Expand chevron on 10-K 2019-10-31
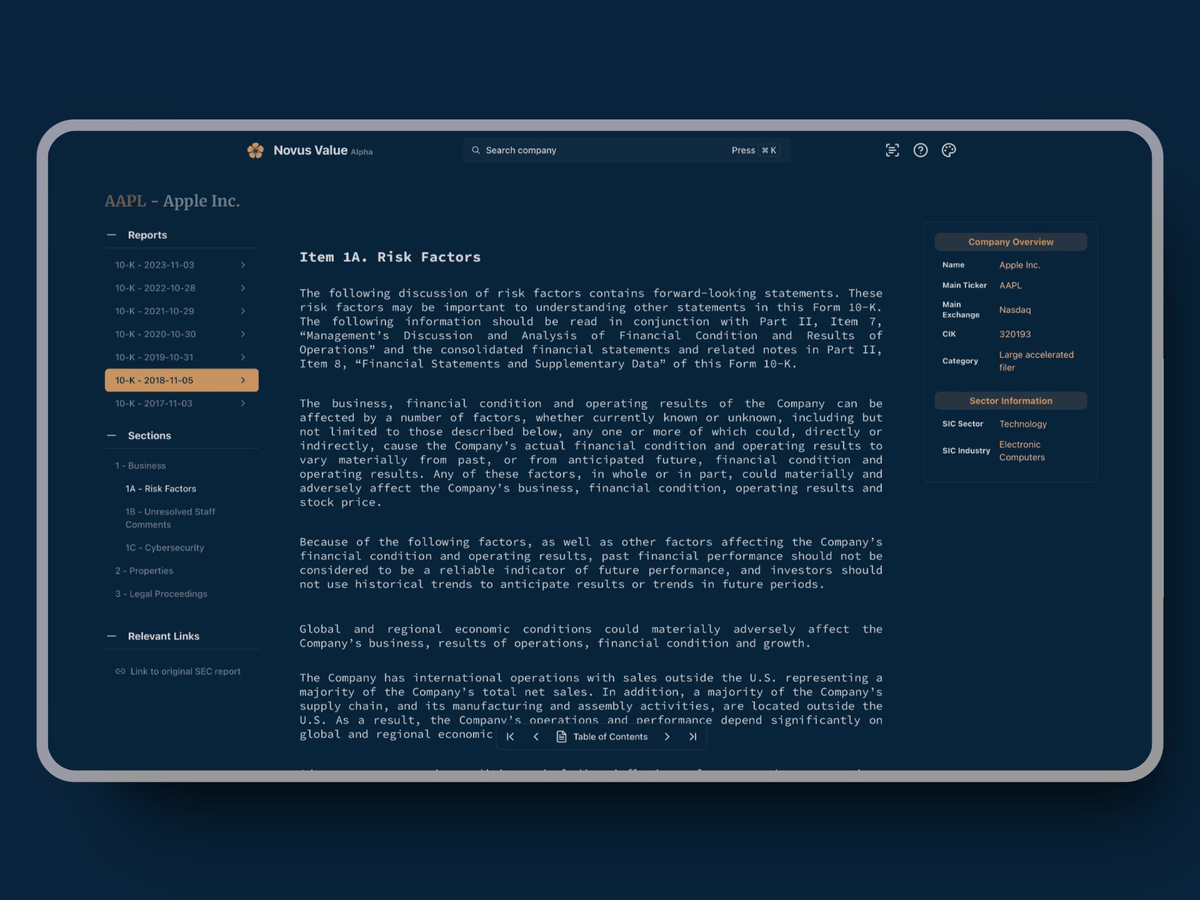This screenshot has height=900, width=1200. point(243,357)
